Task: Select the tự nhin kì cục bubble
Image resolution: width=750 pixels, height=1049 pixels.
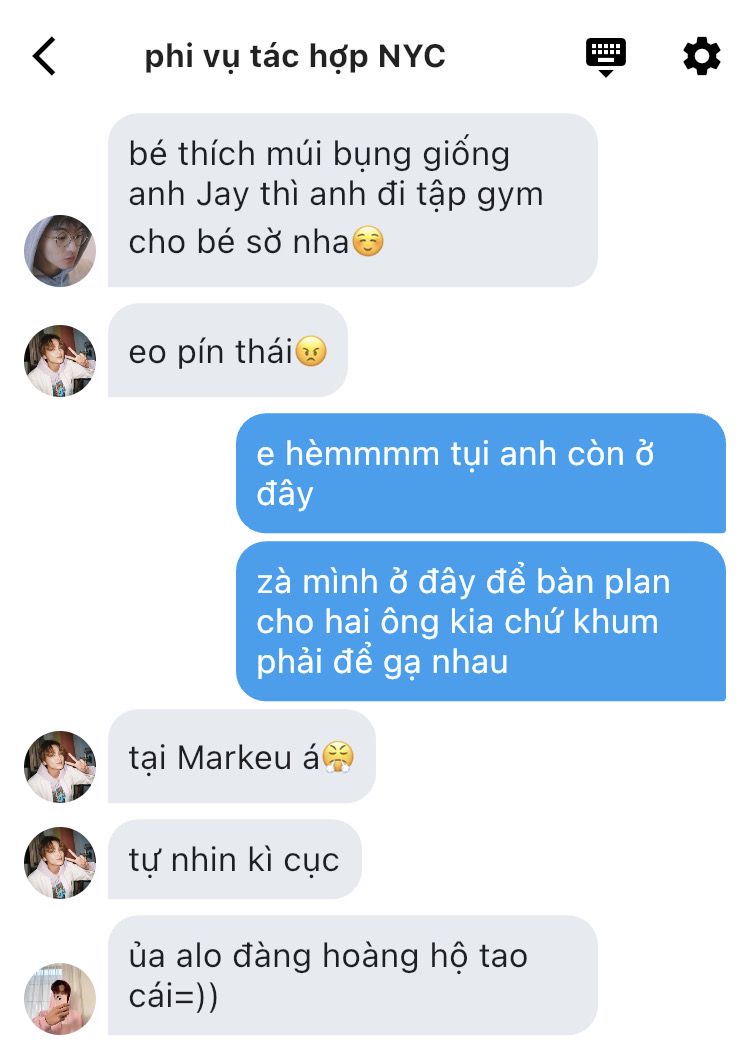Action: (235, 859)
